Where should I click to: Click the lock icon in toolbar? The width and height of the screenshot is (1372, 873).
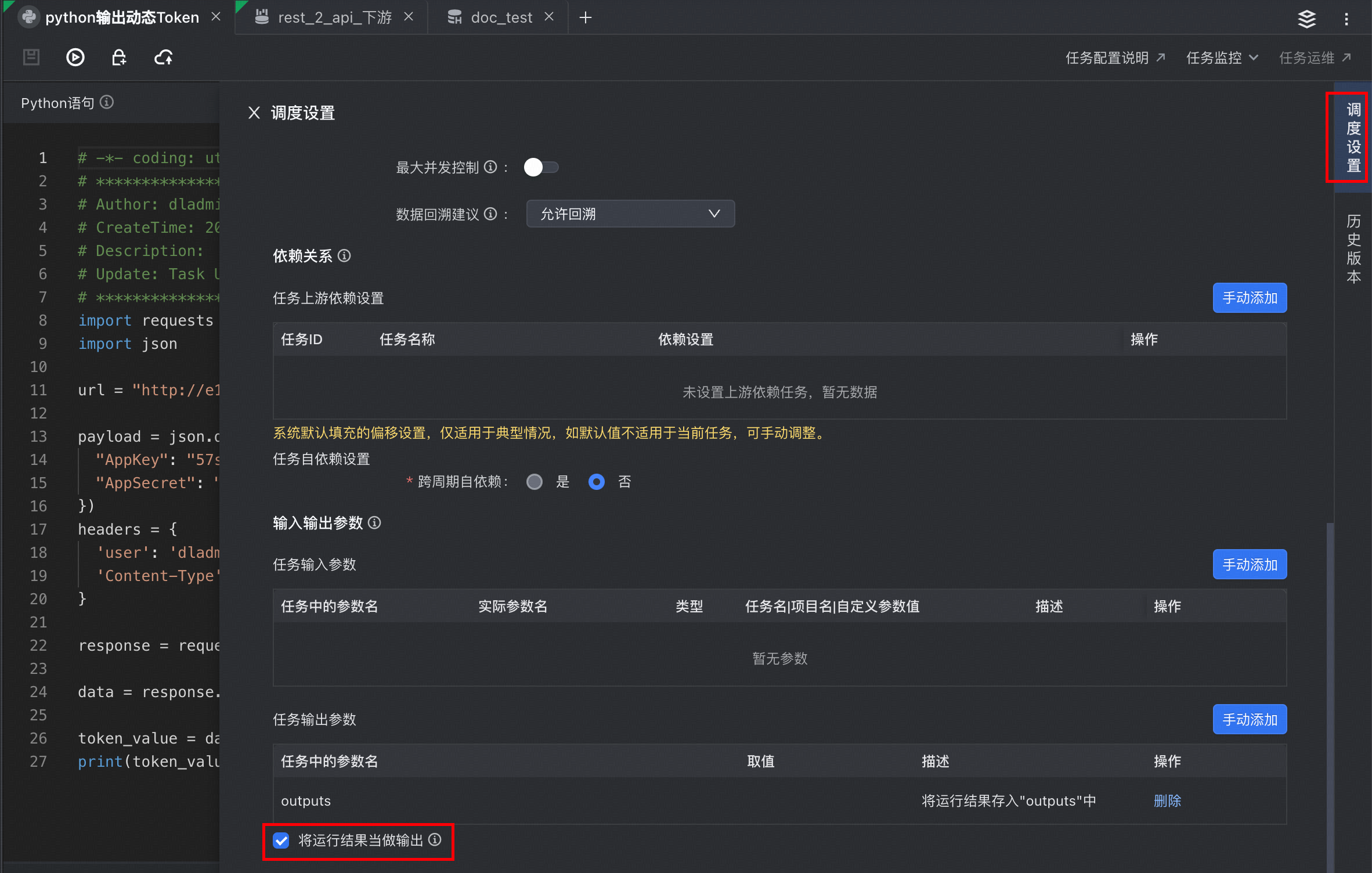118,57
